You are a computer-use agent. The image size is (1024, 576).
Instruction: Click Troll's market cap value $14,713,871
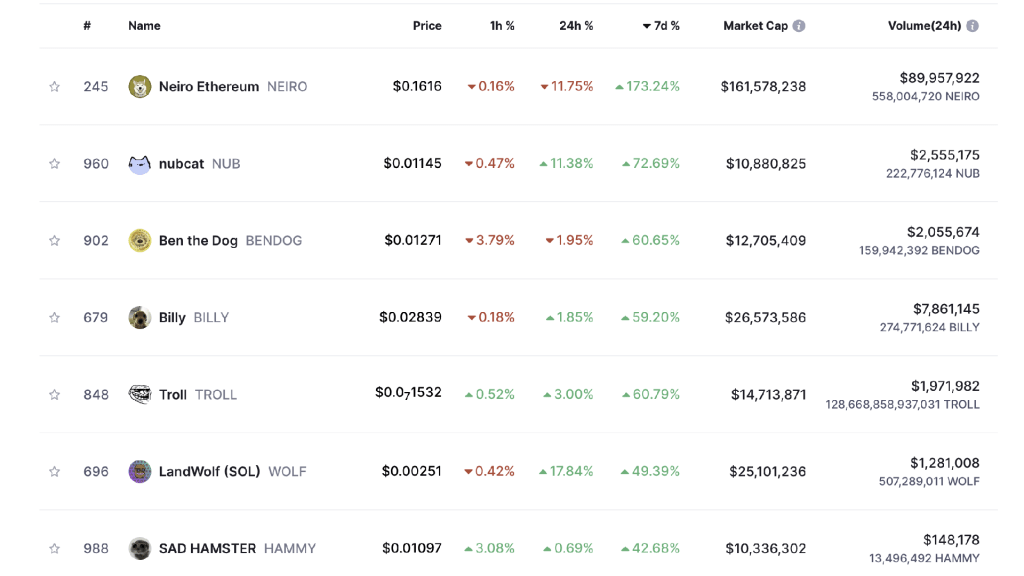[768, 395]
